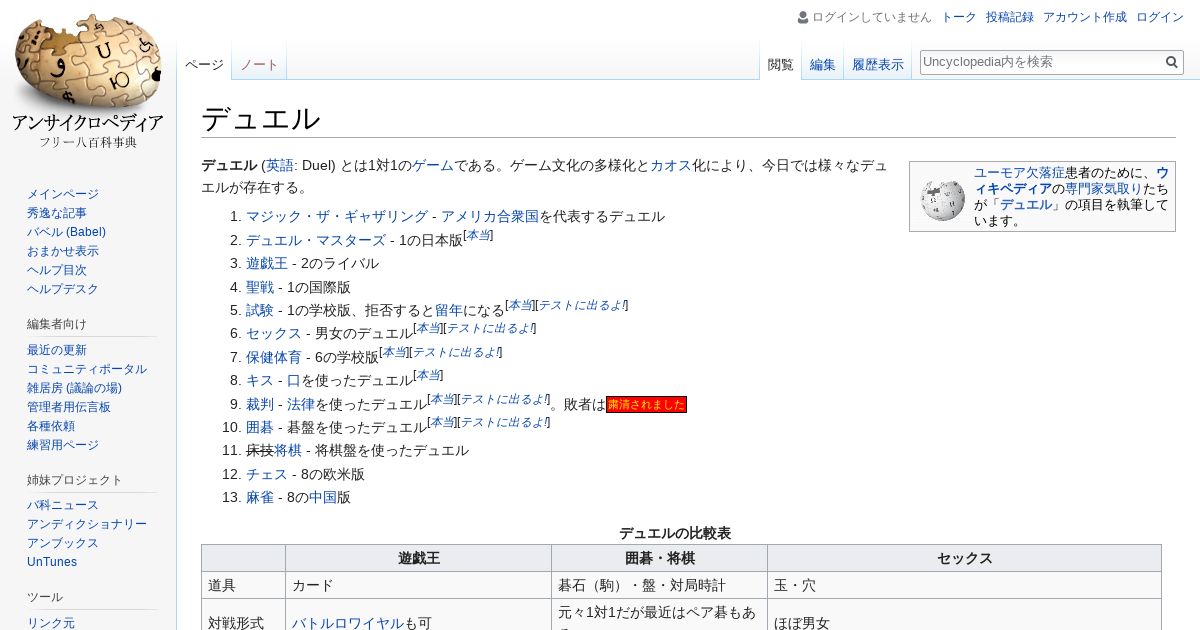Open 保健体育 list link
This screenshot has width=1200, height=630.
pos(274,357)
